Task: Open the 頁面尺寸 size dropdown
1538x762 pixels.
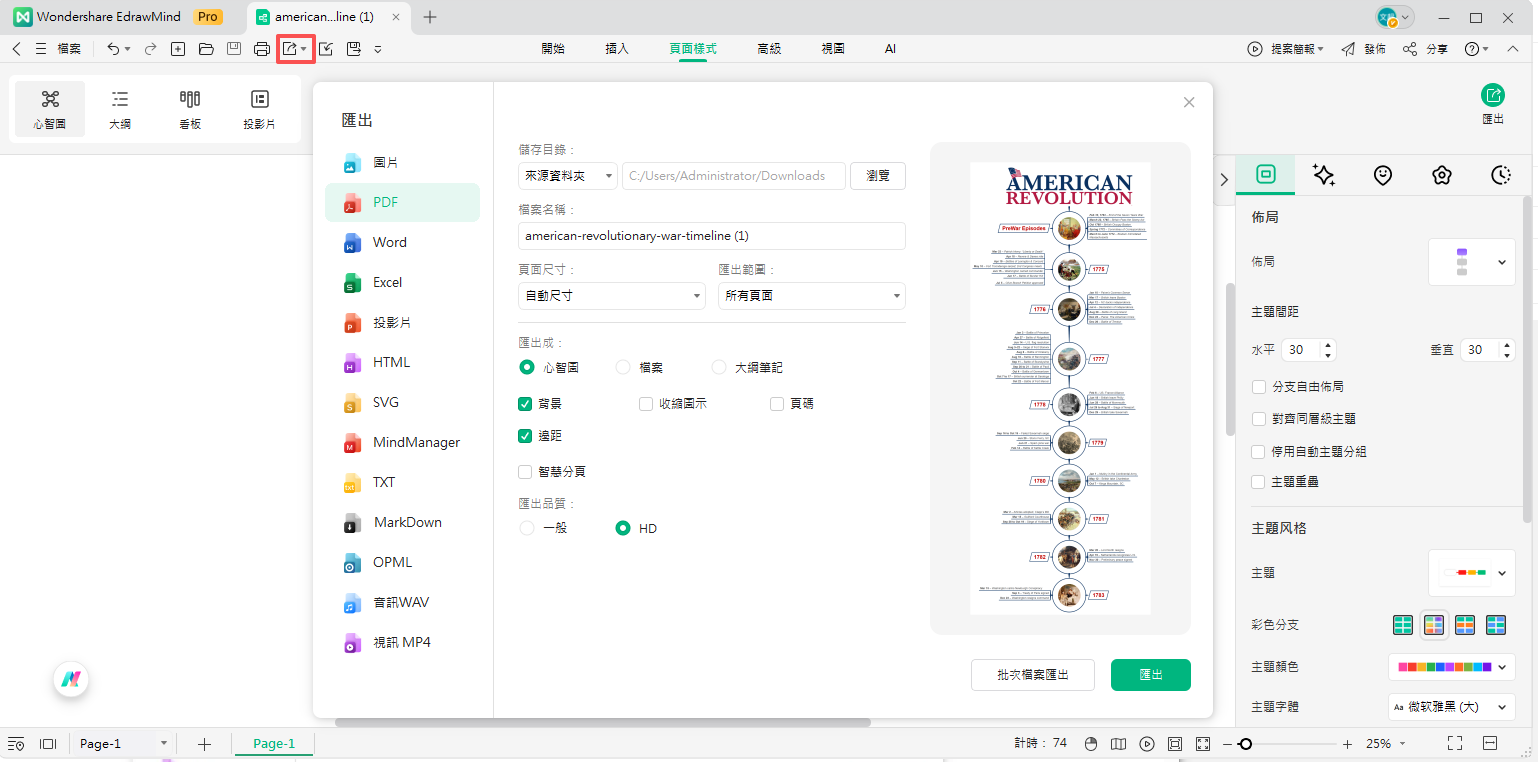Action: pos(611,295)
